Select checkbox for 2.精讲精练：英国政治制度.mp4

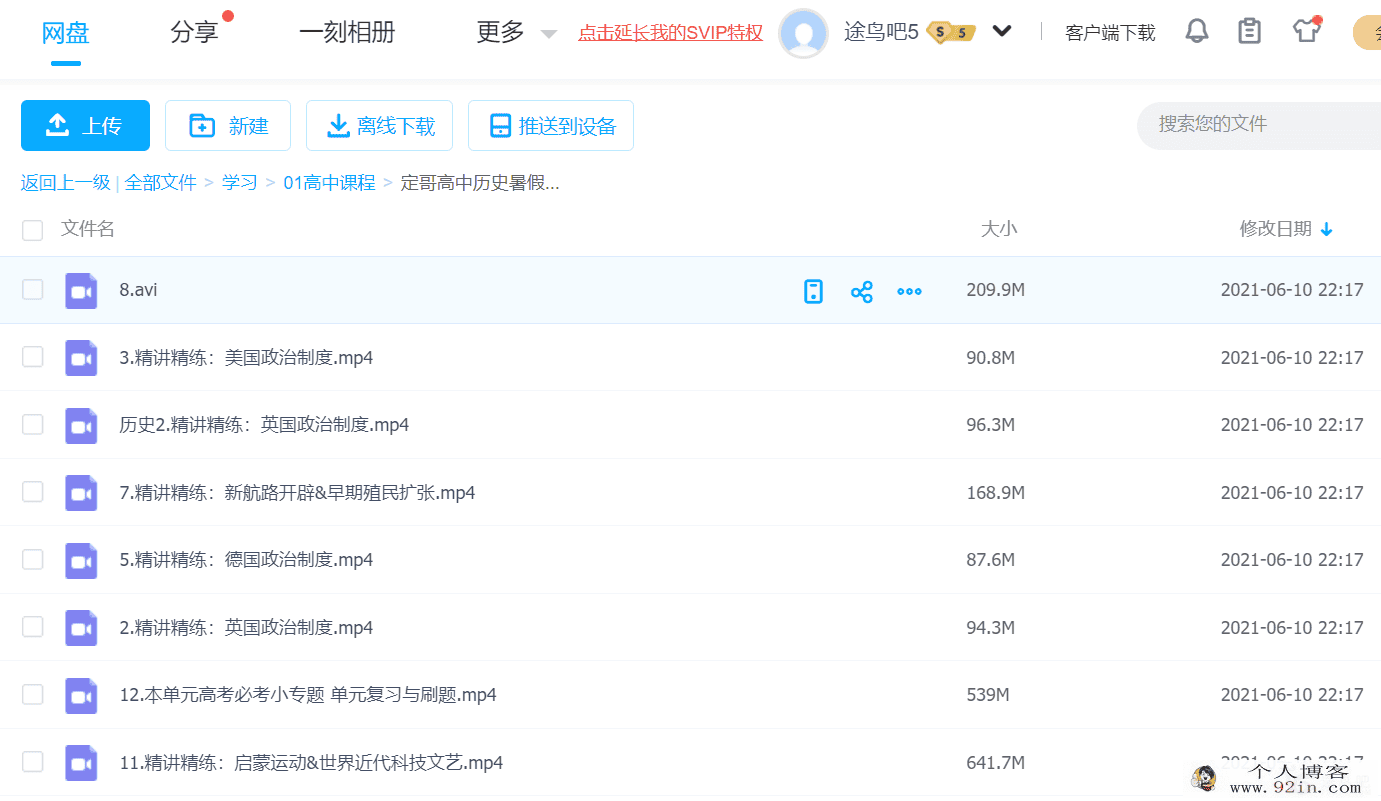pyautogui.click(x=33, y=627)
